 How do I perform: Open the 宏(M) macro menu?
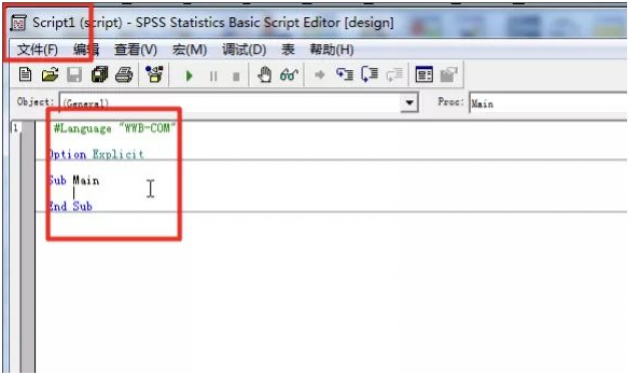click(189, 50)
